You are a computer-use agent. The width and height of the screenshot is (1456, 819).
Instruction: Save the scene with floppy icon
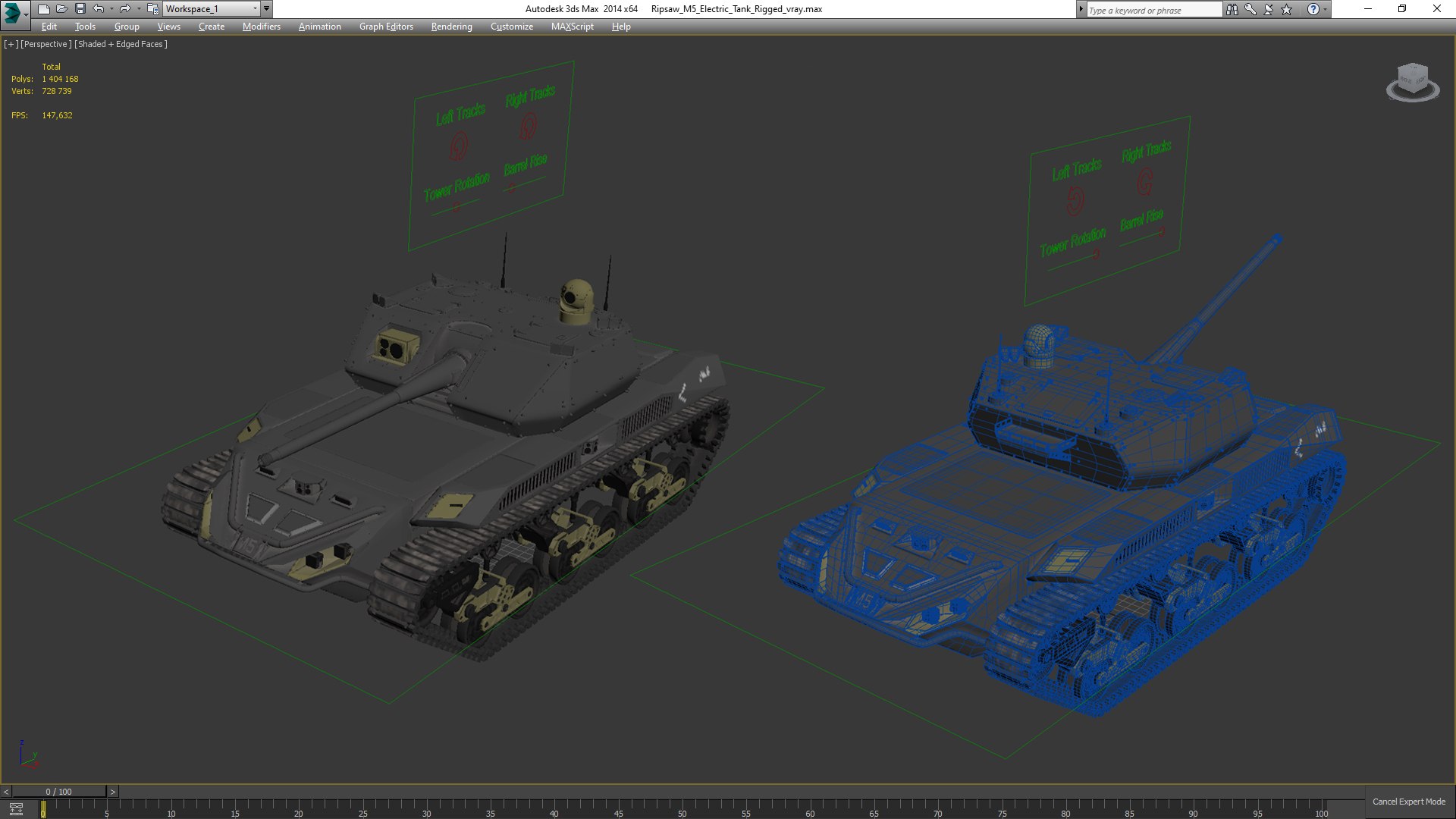80,9
